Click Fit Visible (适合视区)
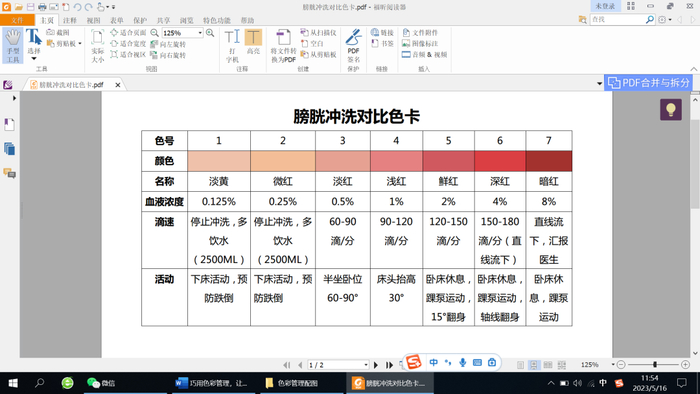 (128, 54)
